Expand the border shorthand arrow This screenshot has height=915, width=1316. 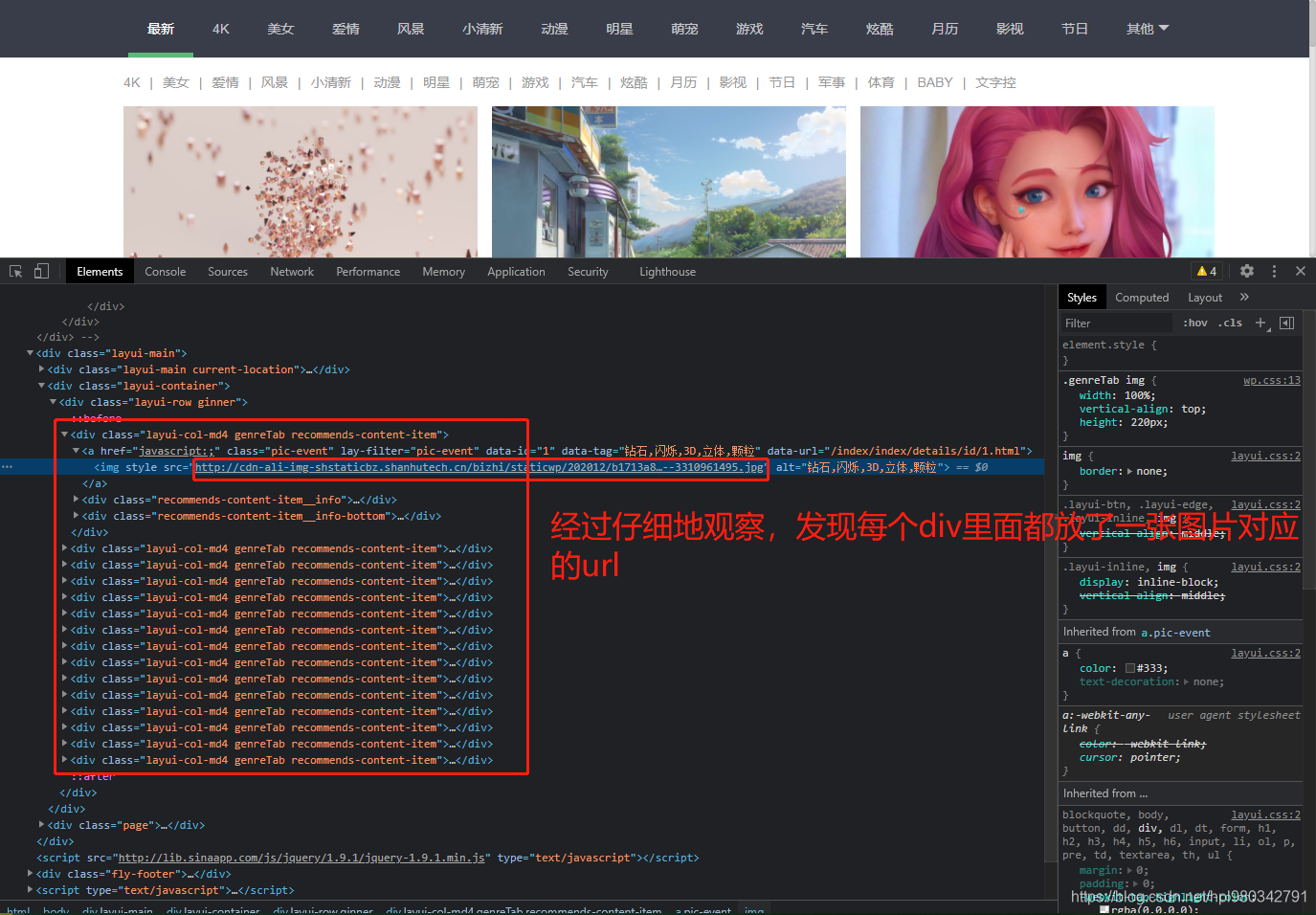coord(1130,472)
